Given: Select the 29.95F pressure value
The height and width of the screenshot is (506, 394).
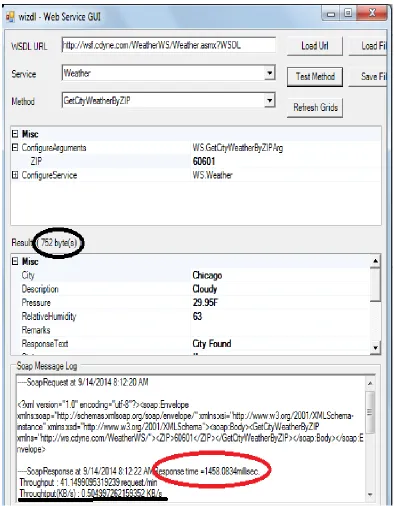Looking at the screenshot, I should tap(205, 303).
